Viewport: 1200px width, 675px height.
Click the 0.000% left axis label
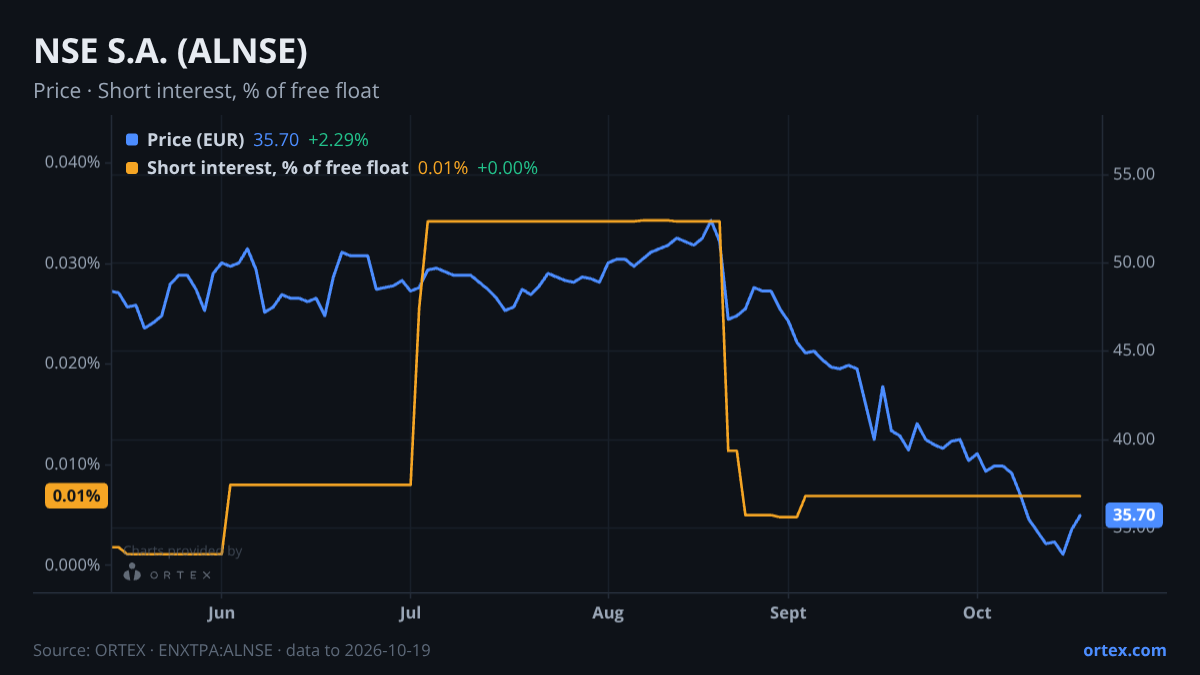(73, 565)
